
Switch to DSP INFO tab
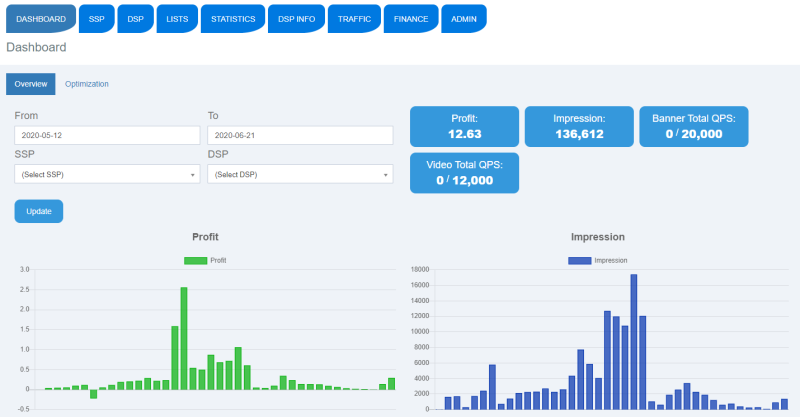point(296,19)
